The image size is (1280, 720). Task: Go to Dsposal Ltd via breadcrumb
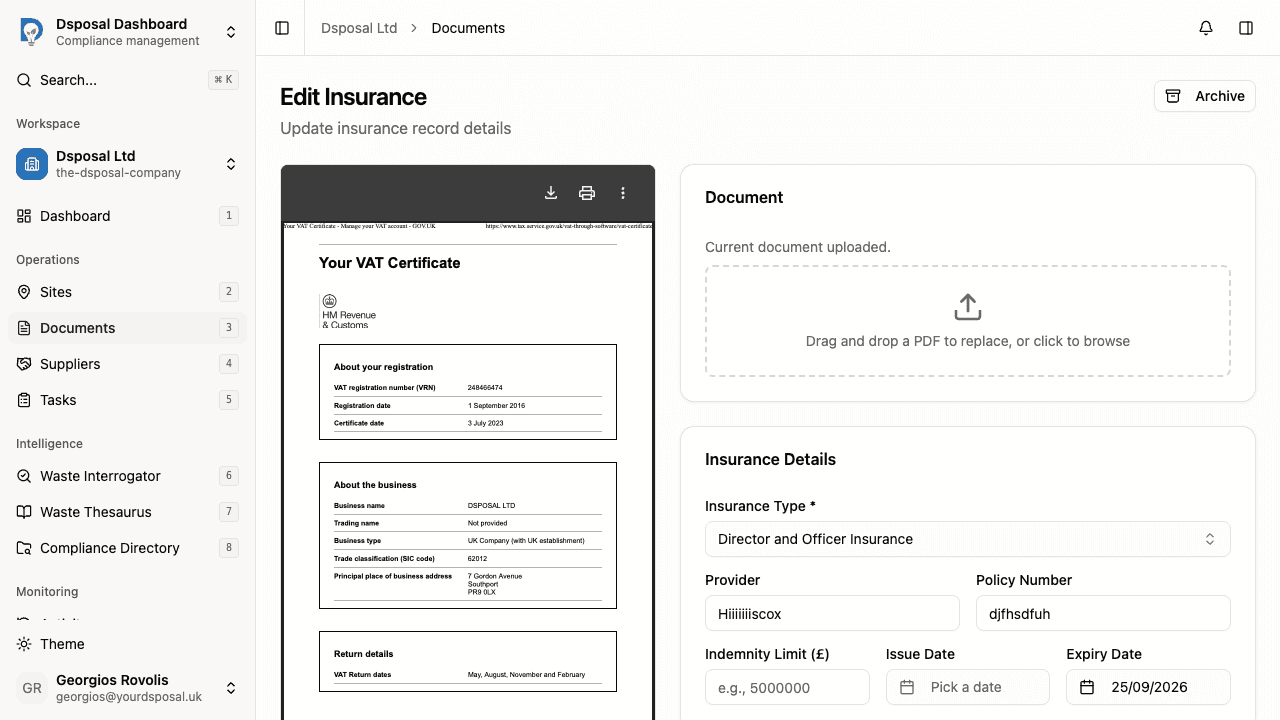click(x=359, y=28)
